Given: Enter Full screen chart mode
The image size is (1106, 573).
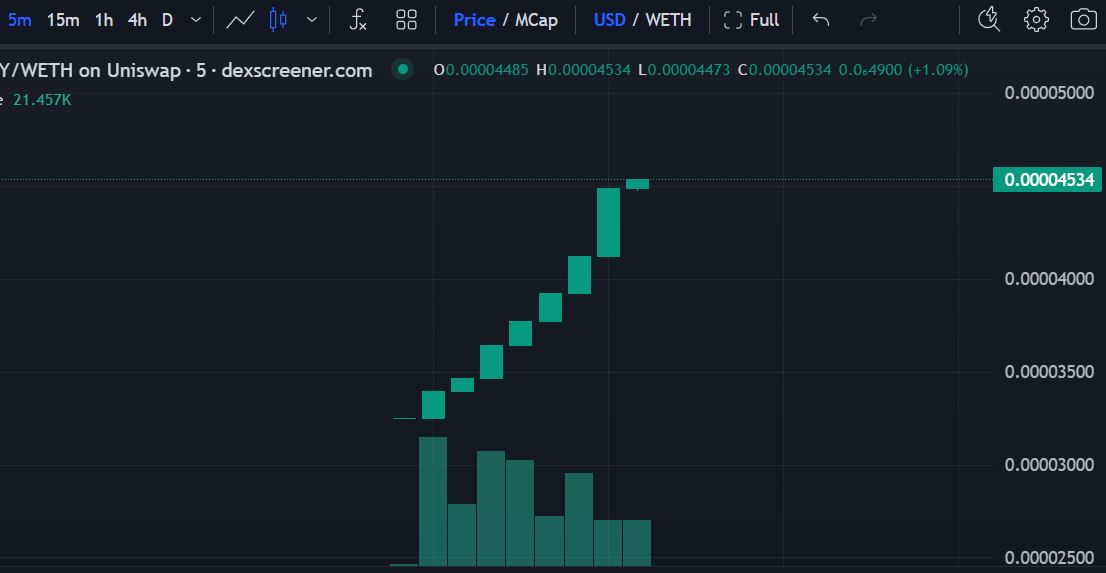Looking at the screenshot, I should [x=751, y=20].
